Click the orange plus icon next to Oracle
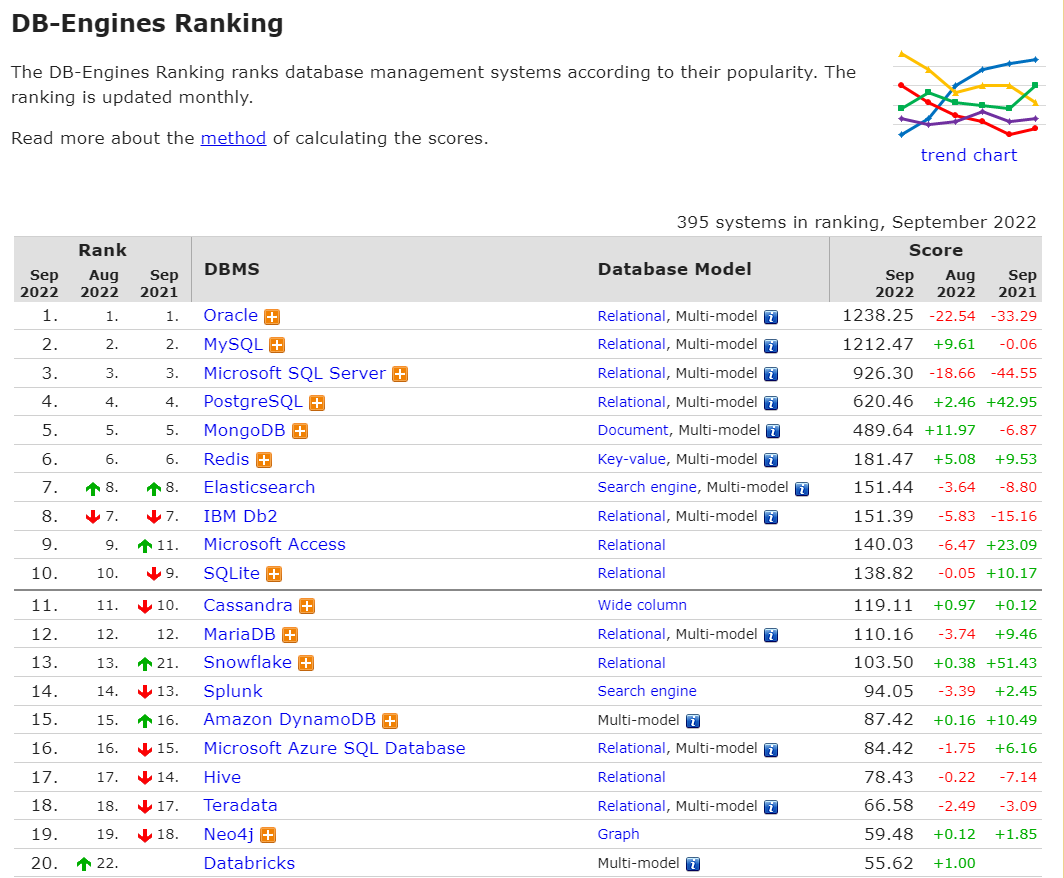Image resolution: width=1064 pixels, height=878 pixels. (x=272, y=317)
